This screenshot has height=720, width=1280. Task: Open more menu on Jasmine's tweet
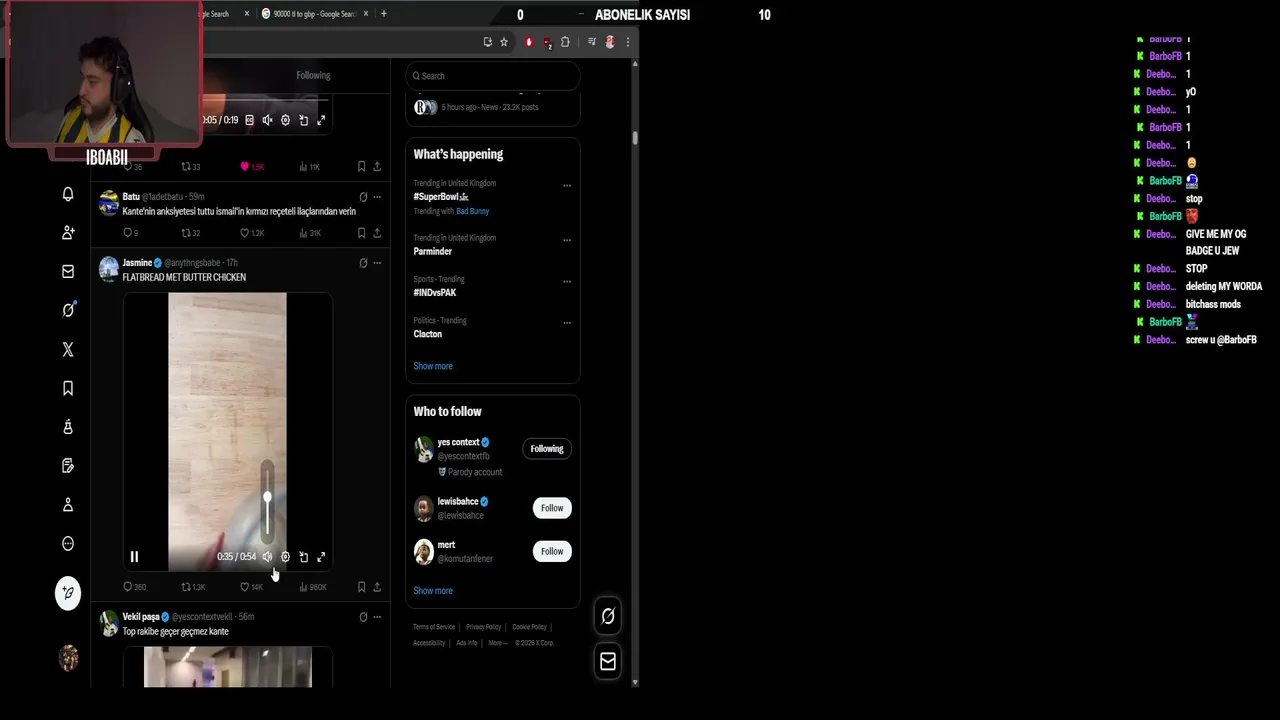coord(377,263)
